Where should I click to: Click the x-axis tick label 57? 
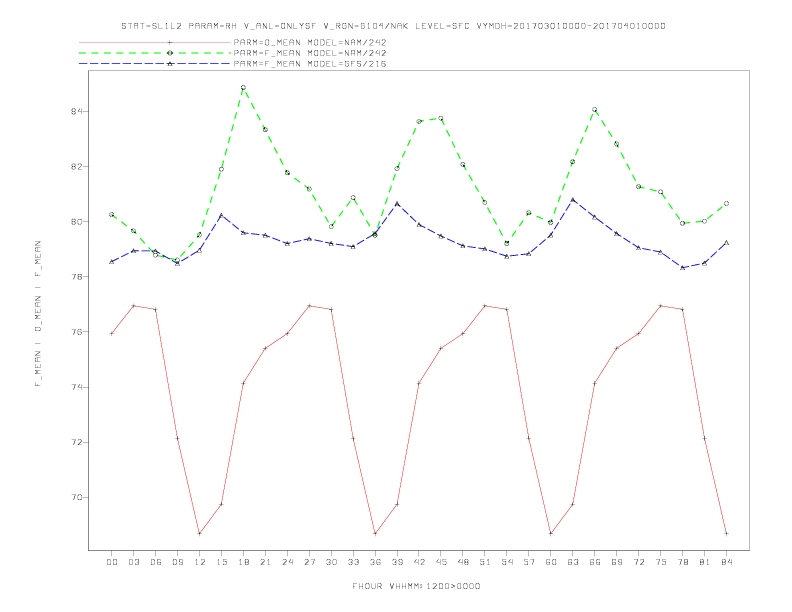(529, 562)
